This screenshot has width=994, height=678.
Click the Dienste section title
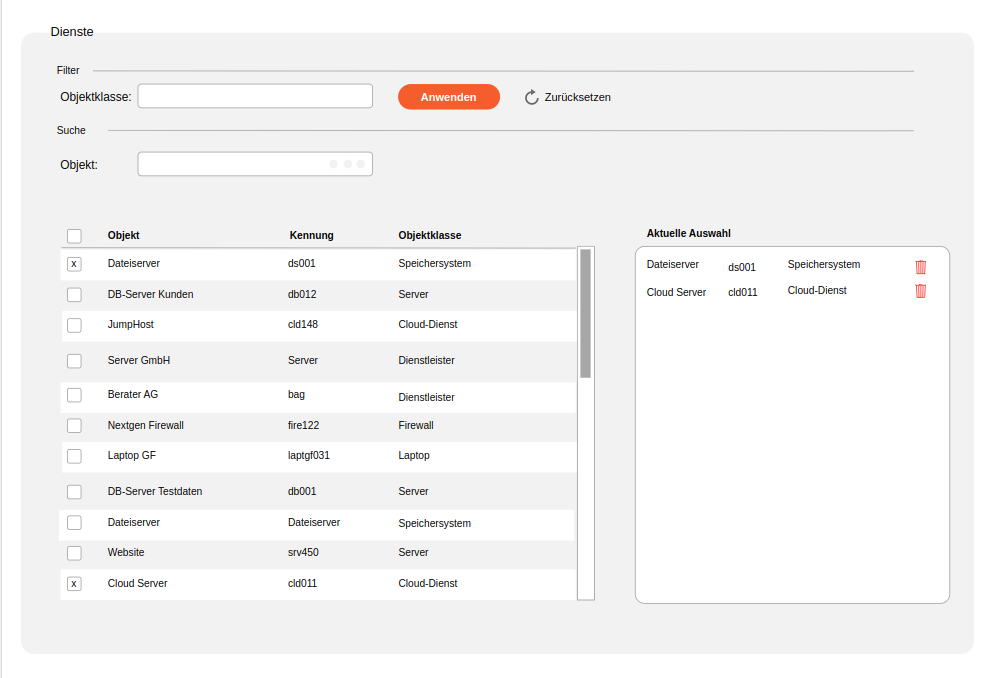[72, 32]
